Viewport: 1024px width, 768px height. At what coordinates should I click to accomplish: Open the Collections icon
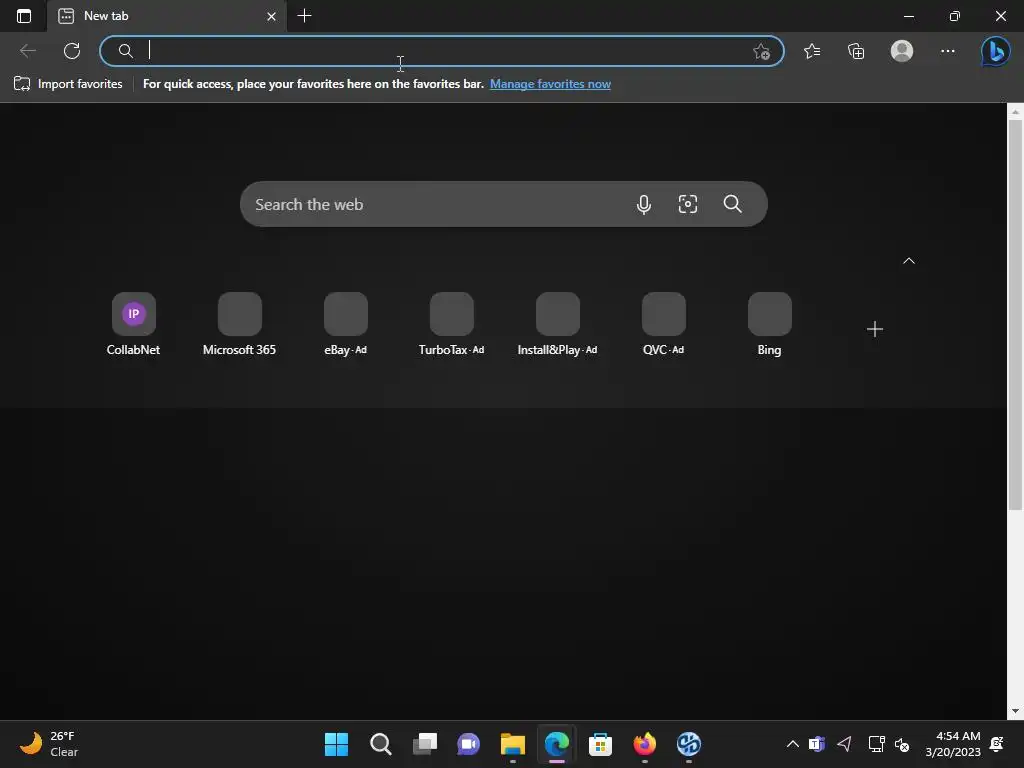[856, 51]
